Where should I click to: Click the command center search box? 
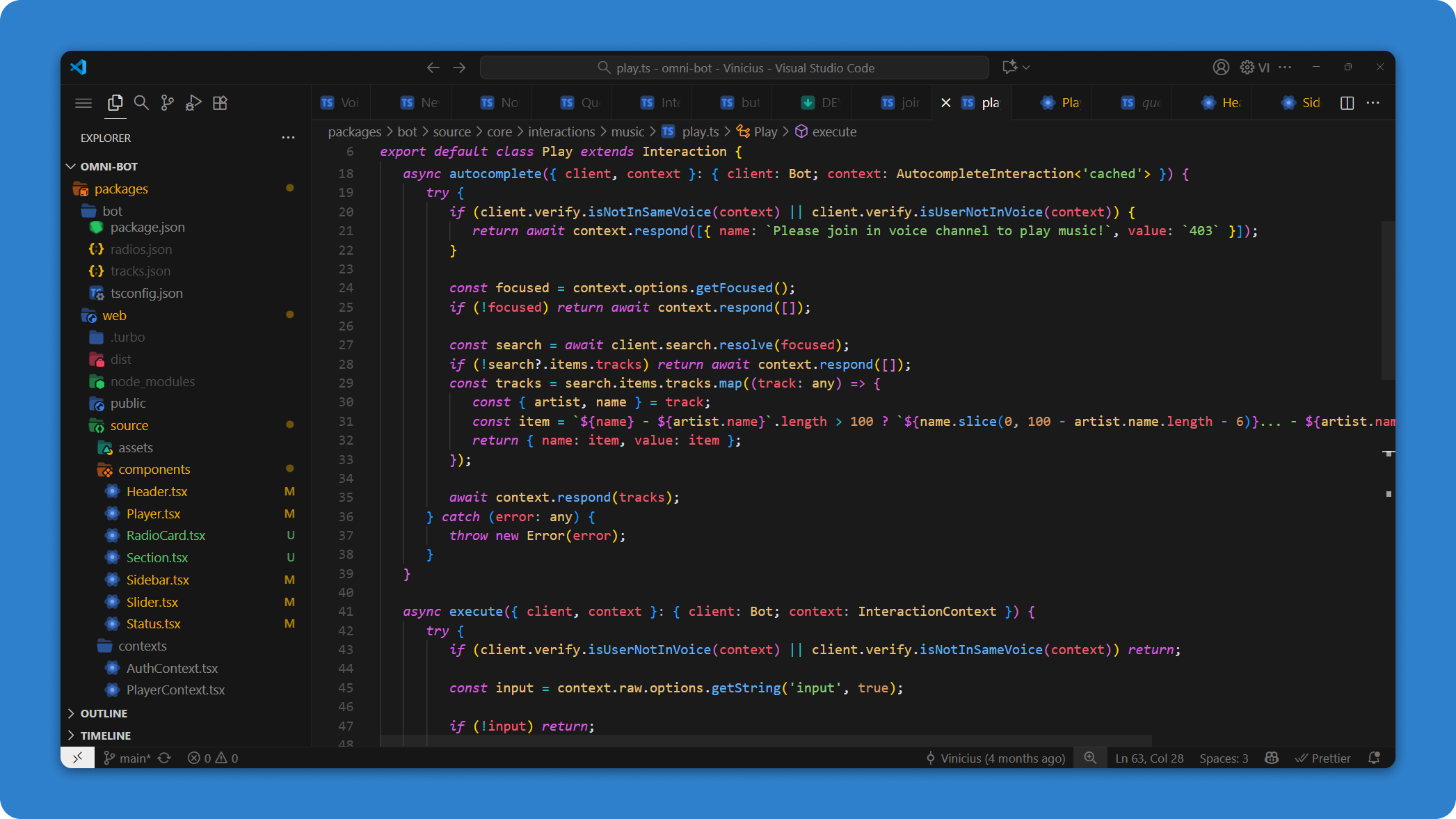click(x=735, y=67)
